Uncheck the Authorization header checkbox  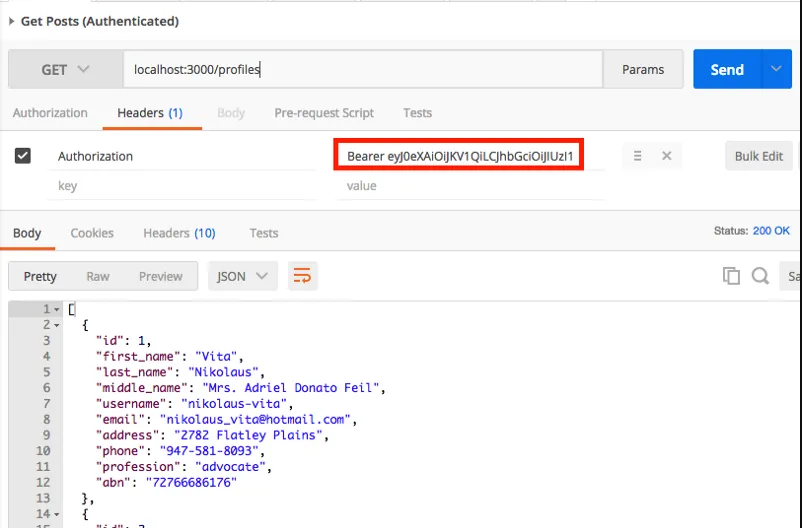tap(23, 156)
